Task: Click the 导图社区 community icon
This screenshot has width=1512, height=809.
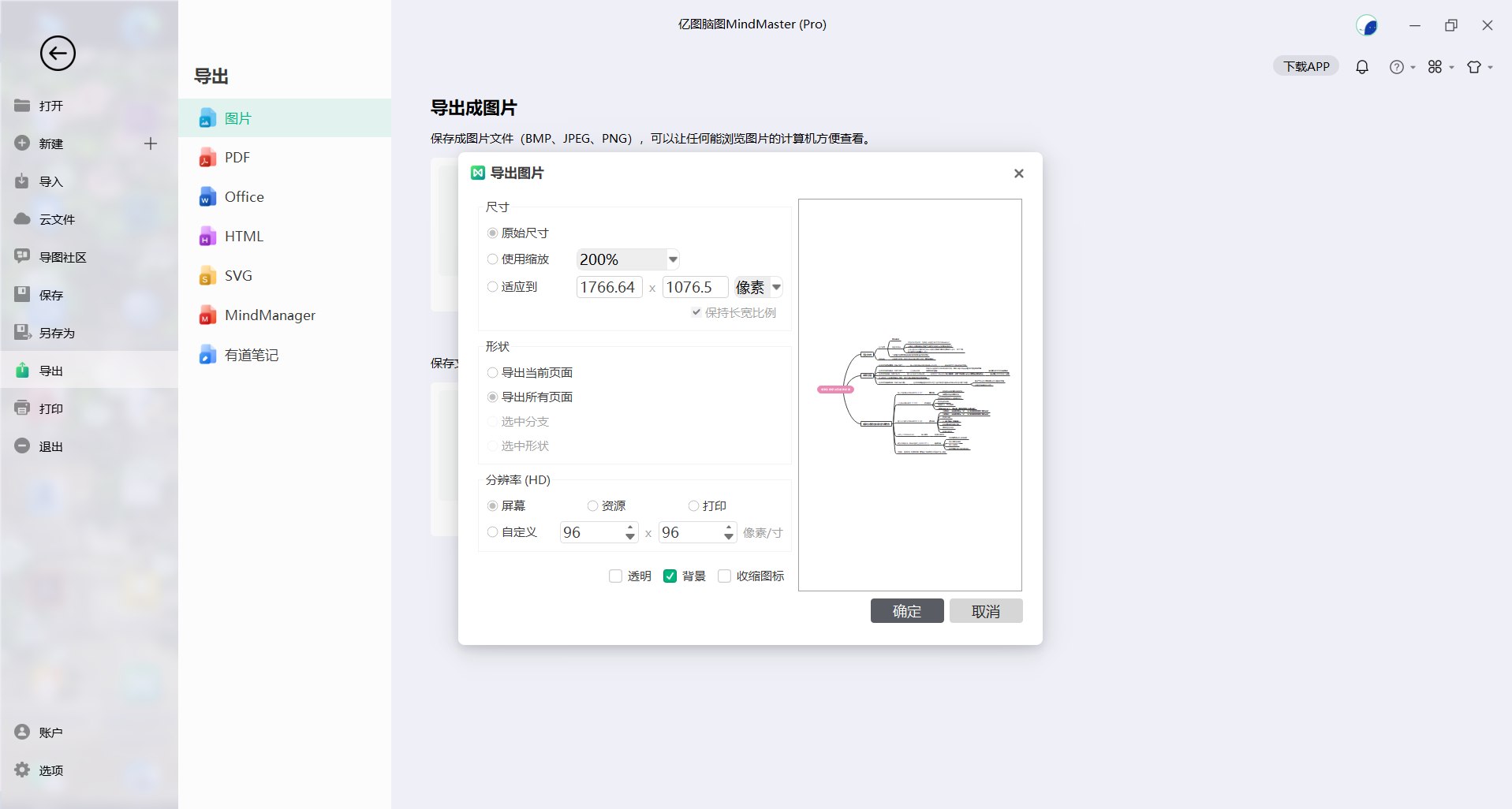Action: tap(22, 257)
